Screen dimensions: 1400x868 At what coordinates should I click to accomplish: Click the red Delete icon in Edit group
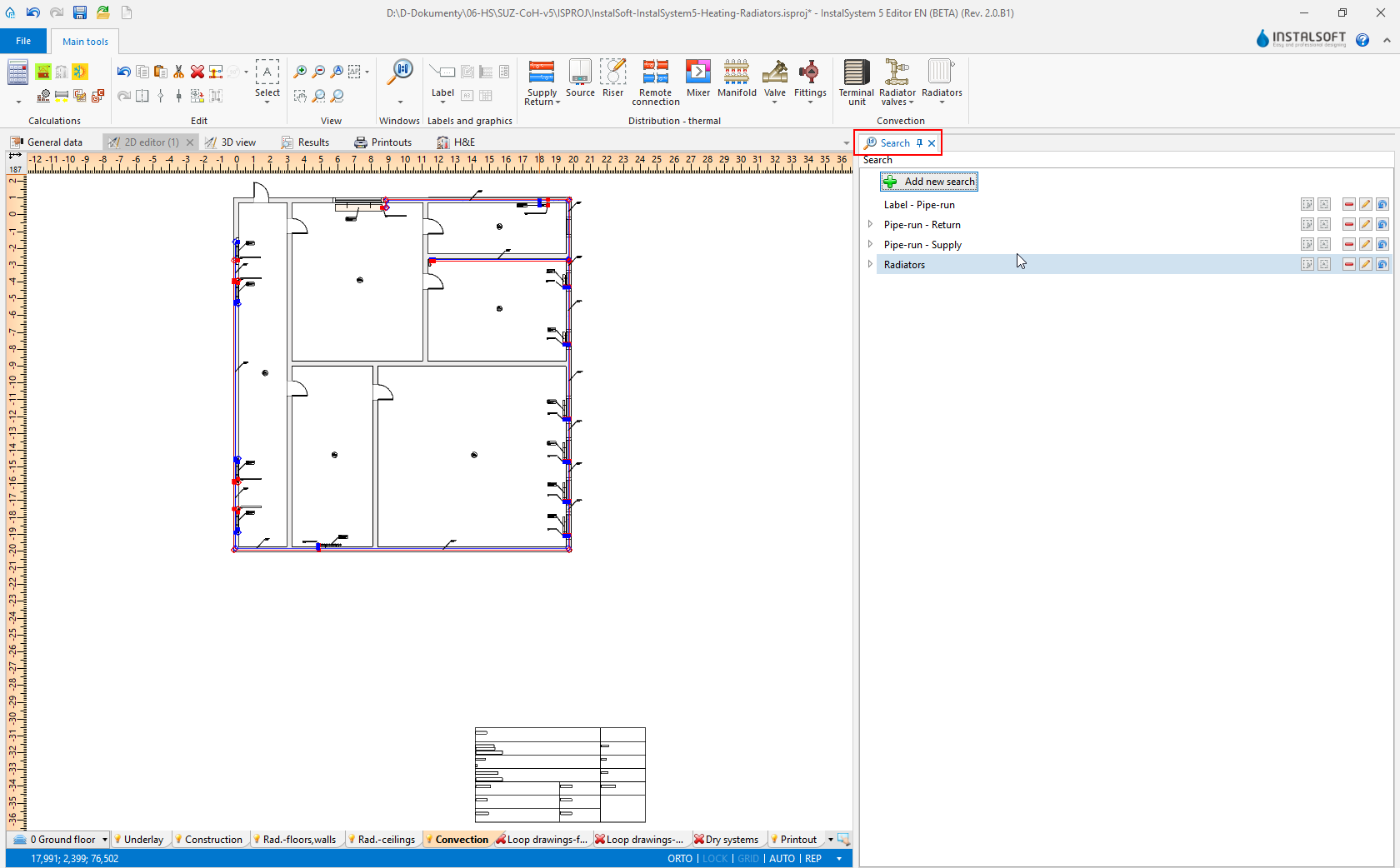pos(197,72)
